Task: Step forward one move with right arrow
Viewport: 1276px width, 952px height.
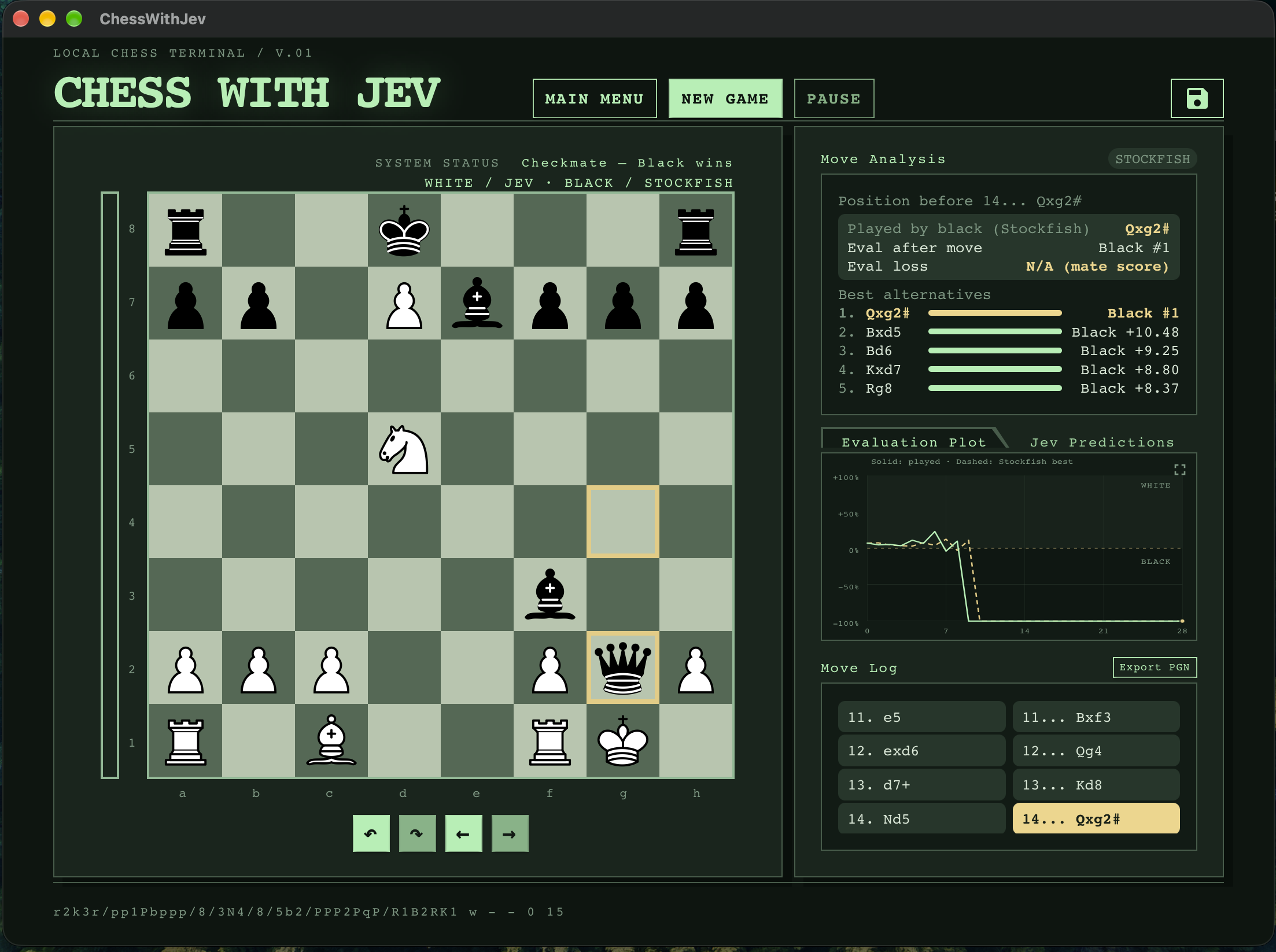Action: tap(510, 833)
